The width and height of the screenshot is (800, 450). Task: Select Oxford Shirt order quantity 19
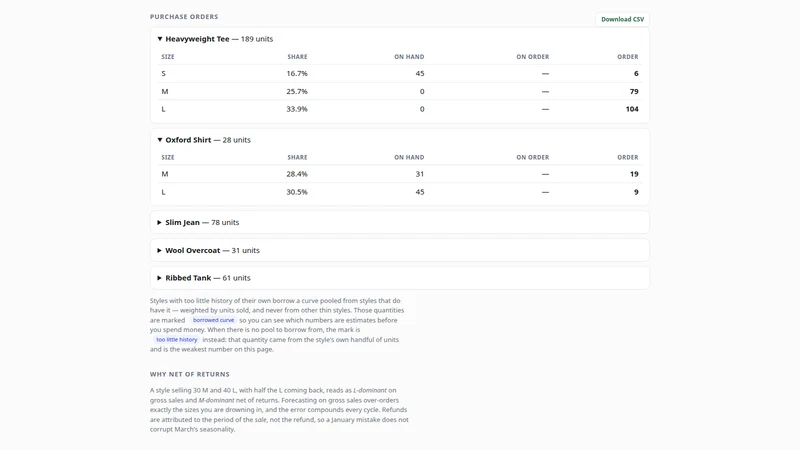coord(634,174)
